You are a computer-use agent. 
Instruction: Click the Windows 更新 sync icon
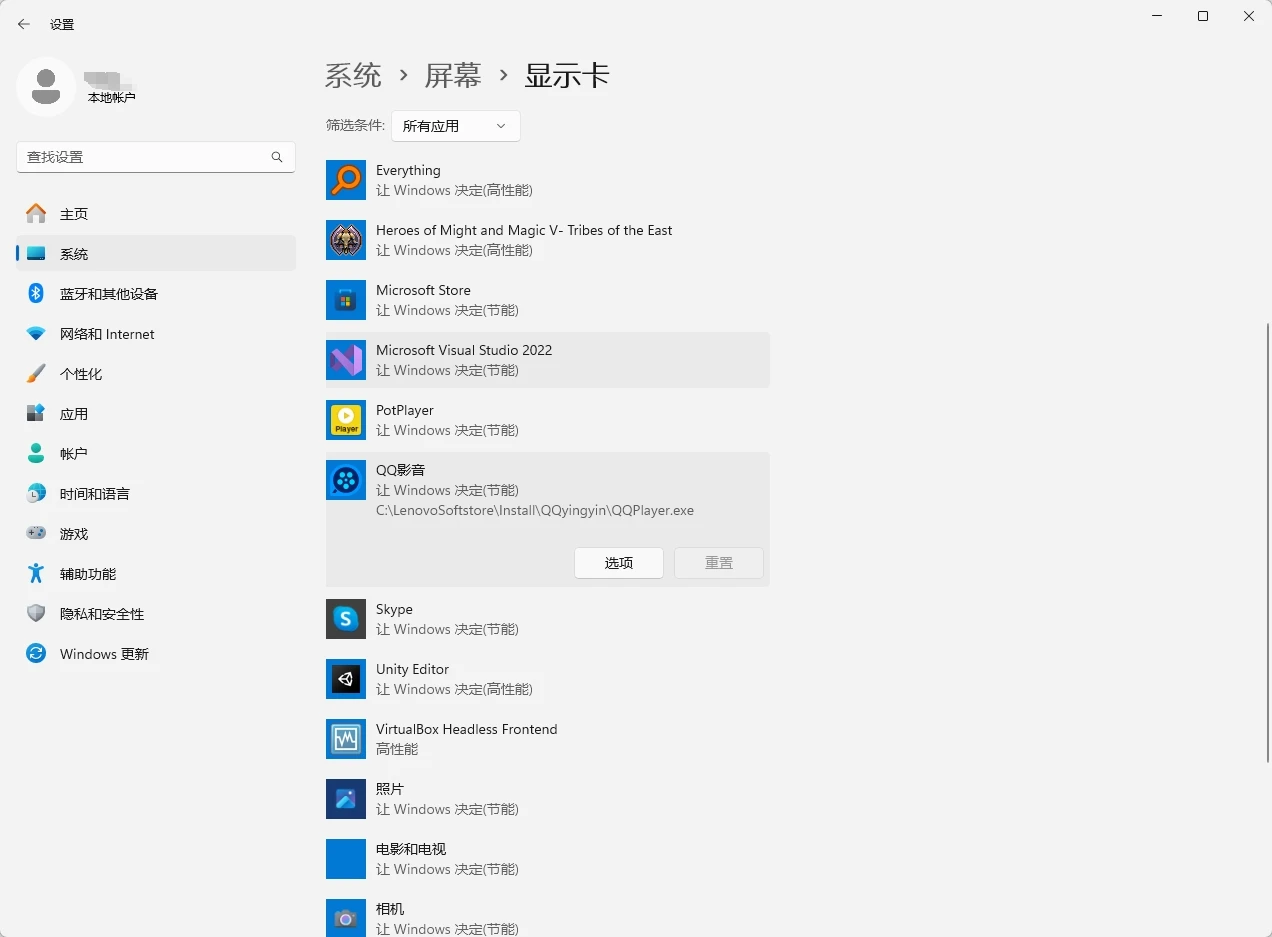tap(36, 653)
